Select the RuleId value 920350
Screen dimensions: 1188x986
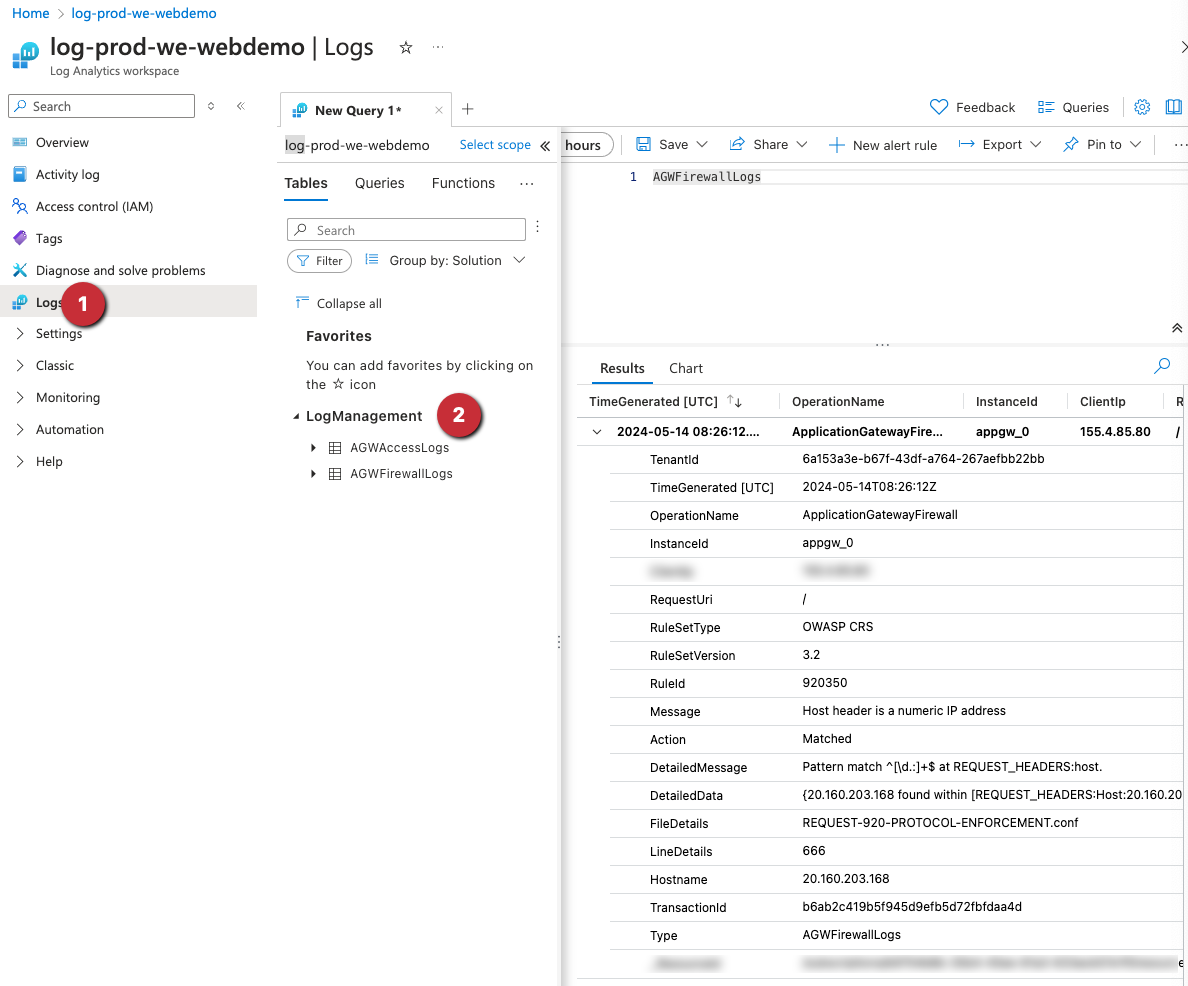pyautogui.click(x=824, y=683)
